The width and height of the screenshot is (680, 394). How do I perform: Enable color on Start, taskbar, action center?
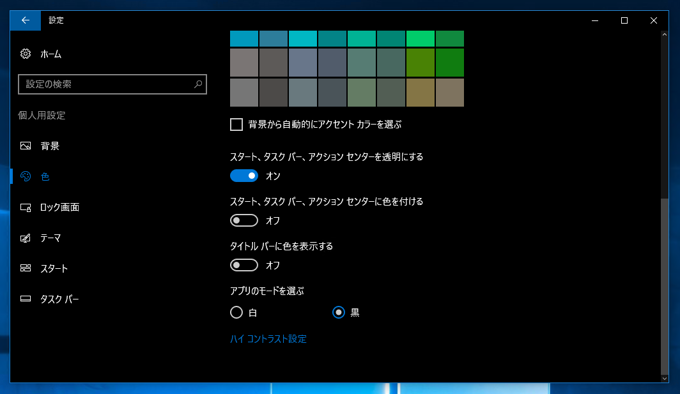(x=244, y=220)
